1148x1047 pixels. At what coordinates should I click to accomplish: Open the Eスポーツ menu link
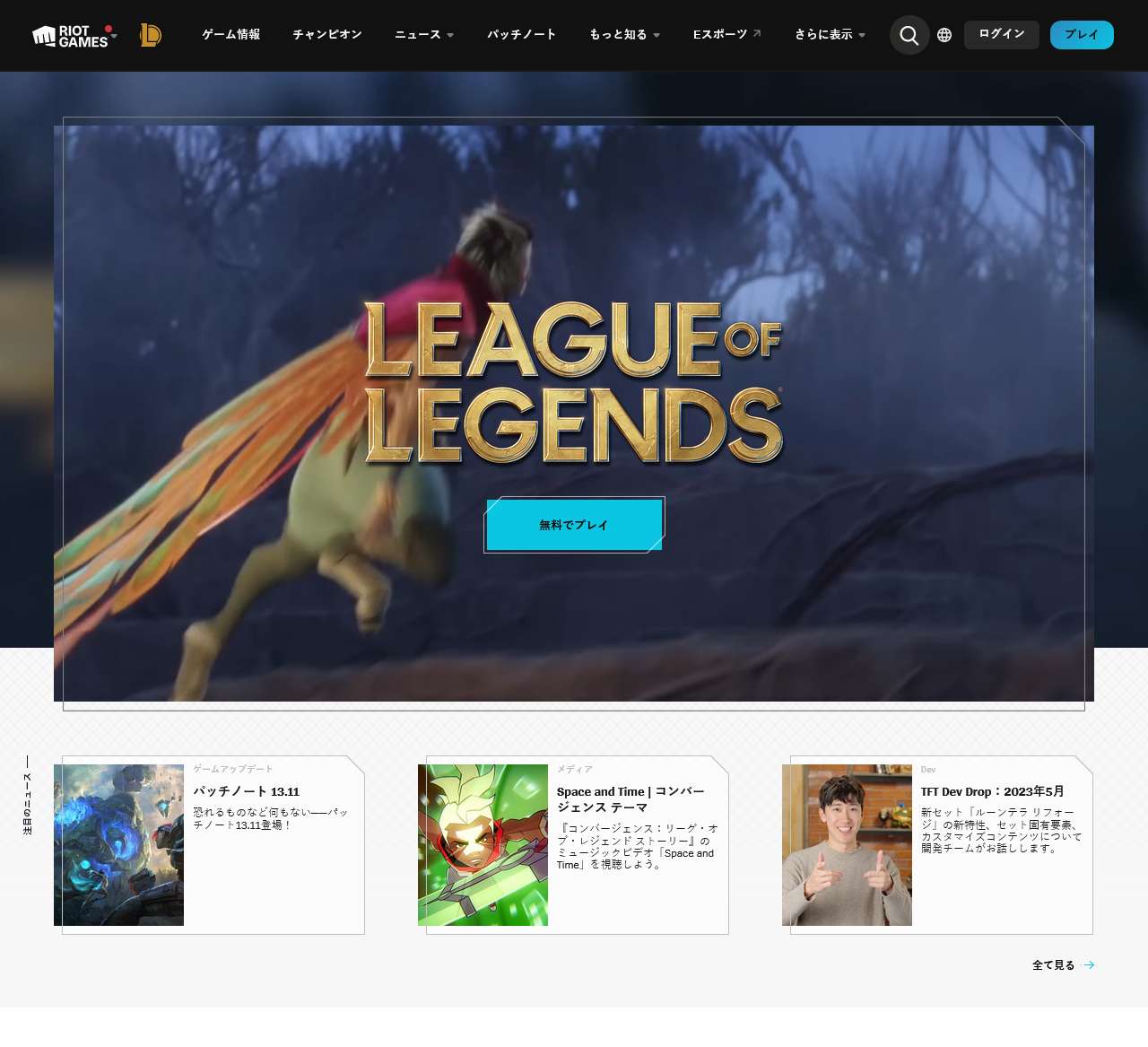pos(720,34)
